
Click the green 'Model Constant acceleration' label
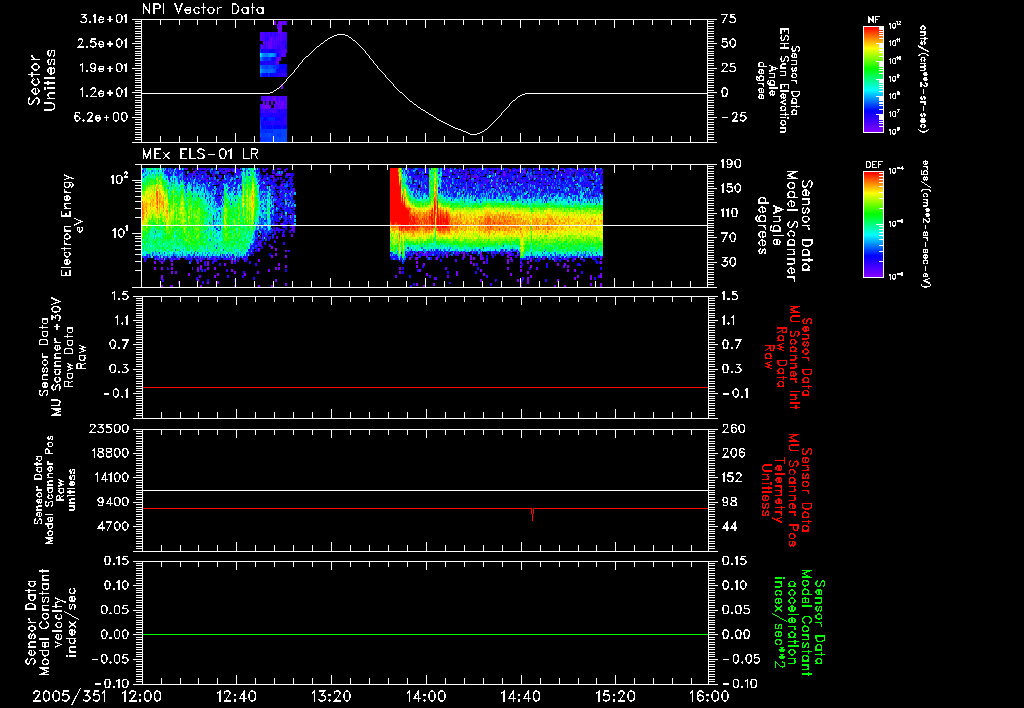(x=799, y=624)
